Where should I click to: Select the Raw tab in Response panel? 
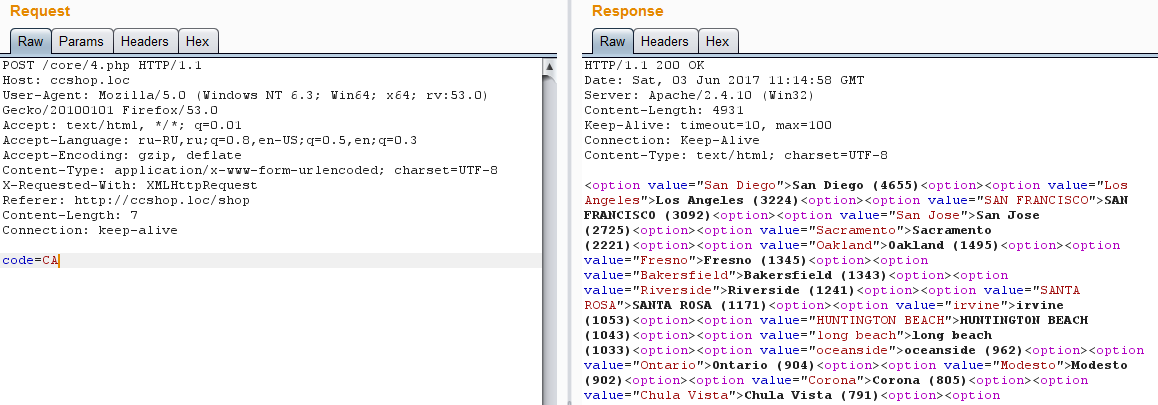tap(612, 41)
